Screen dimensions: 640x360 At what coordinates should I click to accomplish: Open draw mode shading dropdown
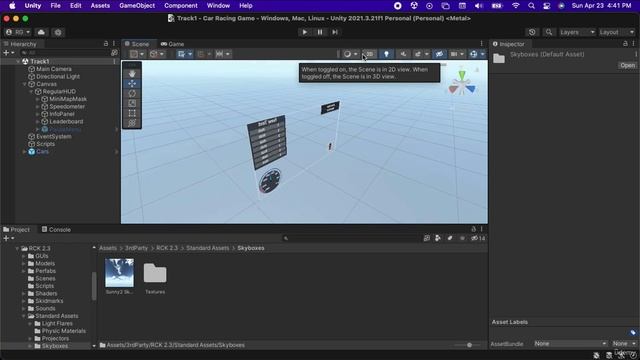point(350,54)
